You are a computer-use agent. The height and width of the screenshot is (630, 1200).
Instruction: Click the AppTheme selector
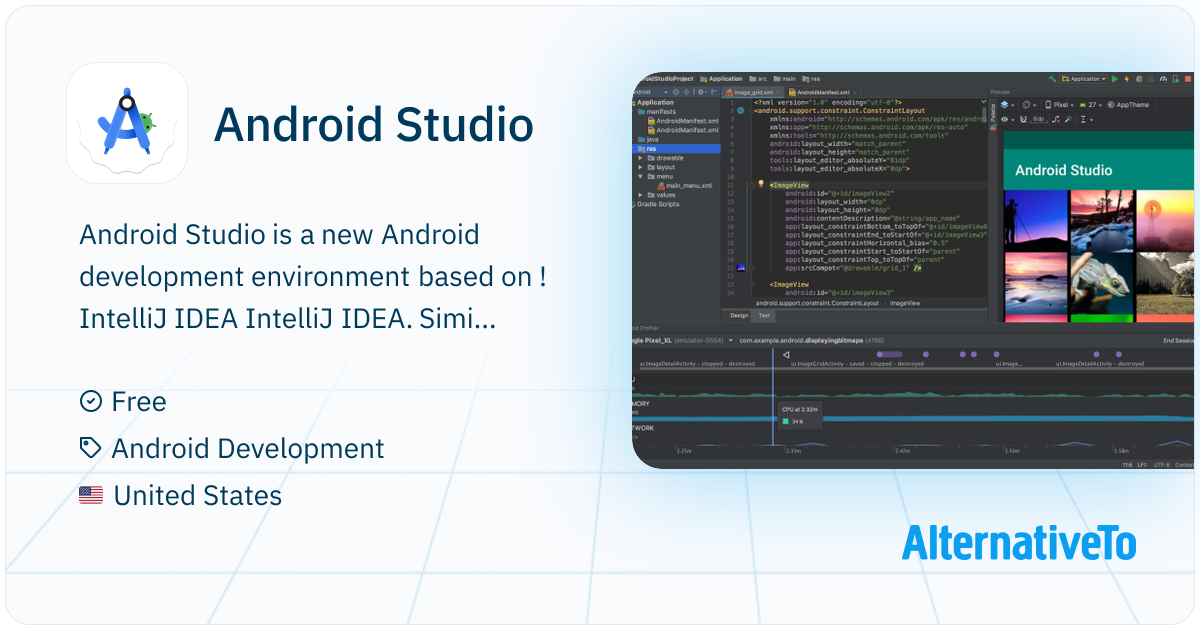click(x=1128, y=104)
